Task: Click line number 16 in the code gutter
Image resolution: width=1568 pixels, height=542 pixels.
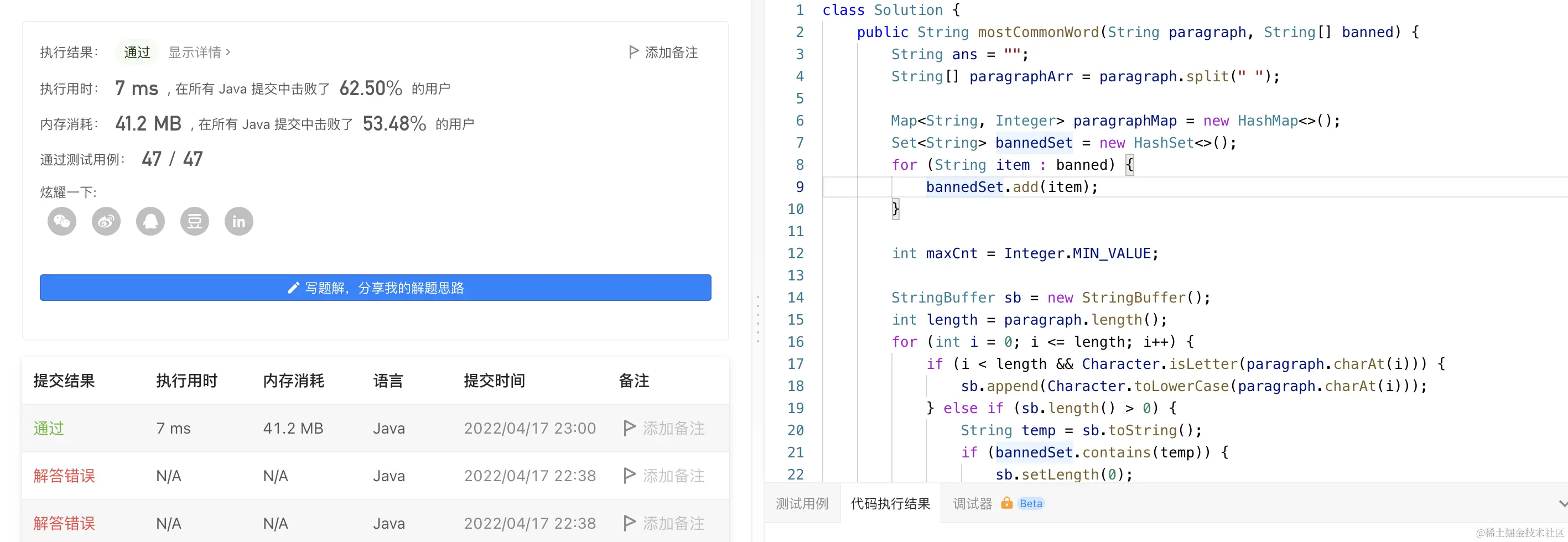Action: click(796, 342)
